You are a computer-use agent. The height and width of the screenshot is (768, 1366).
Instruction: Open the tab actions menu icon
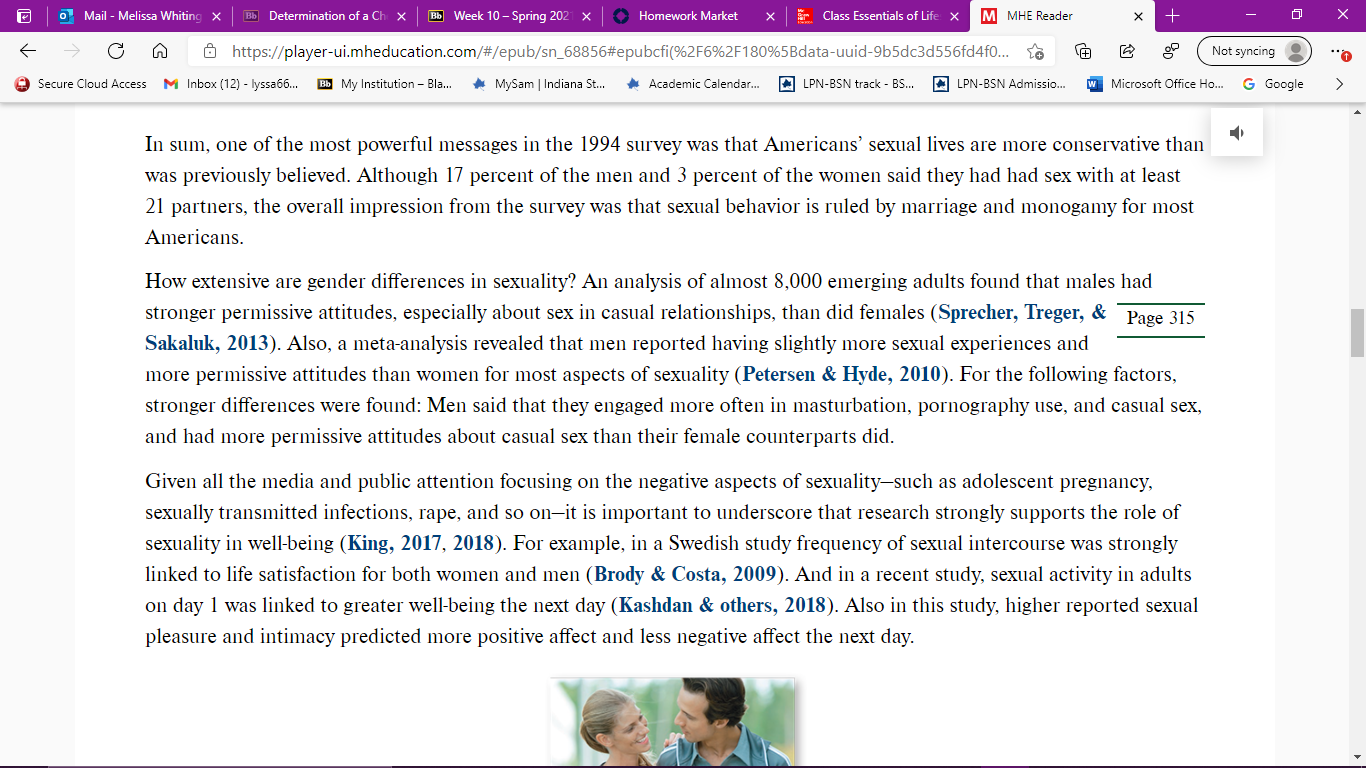point(24,16)
